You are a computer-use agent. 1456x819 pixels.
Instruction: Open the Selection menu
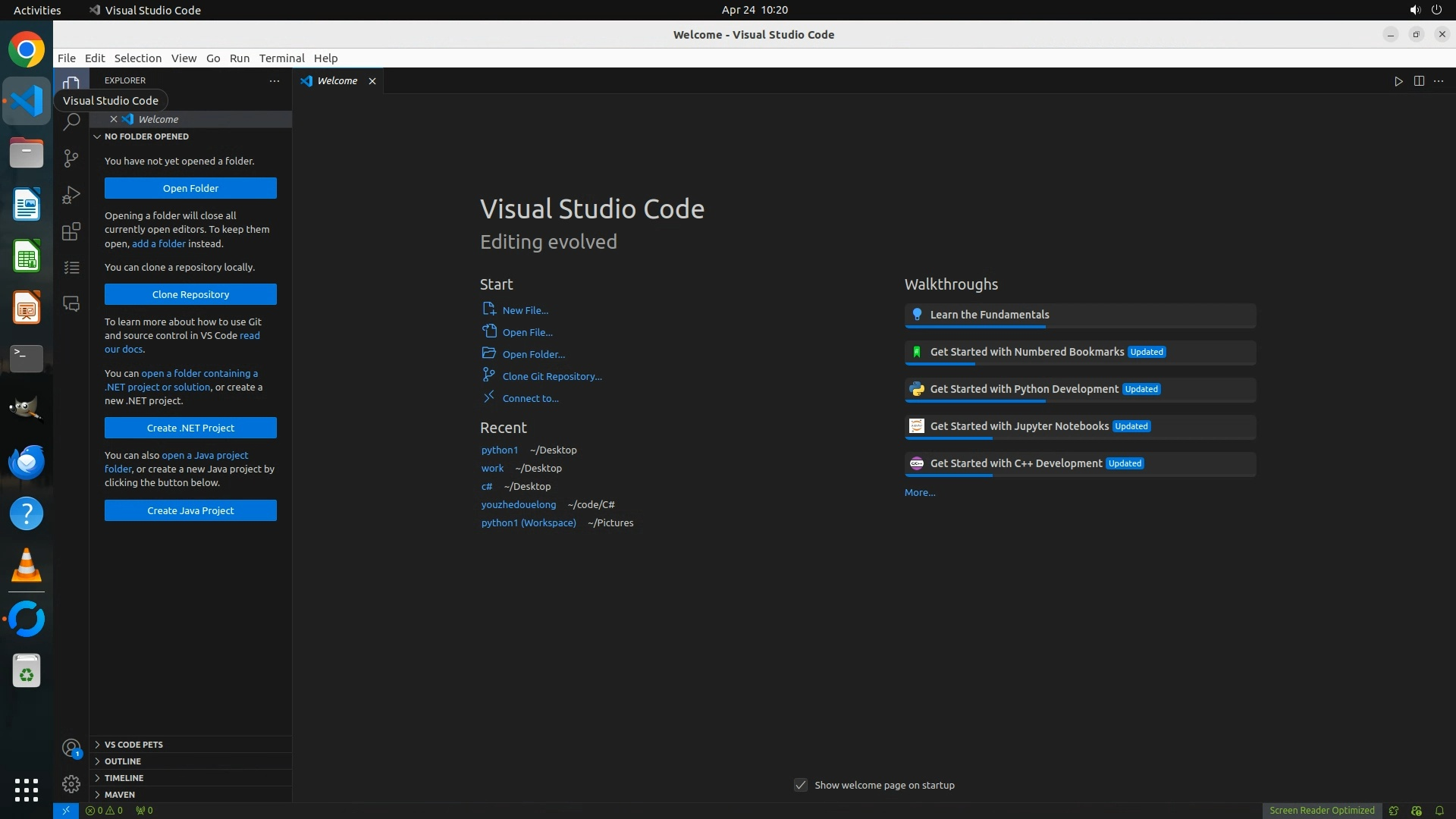tap(137, 58)
